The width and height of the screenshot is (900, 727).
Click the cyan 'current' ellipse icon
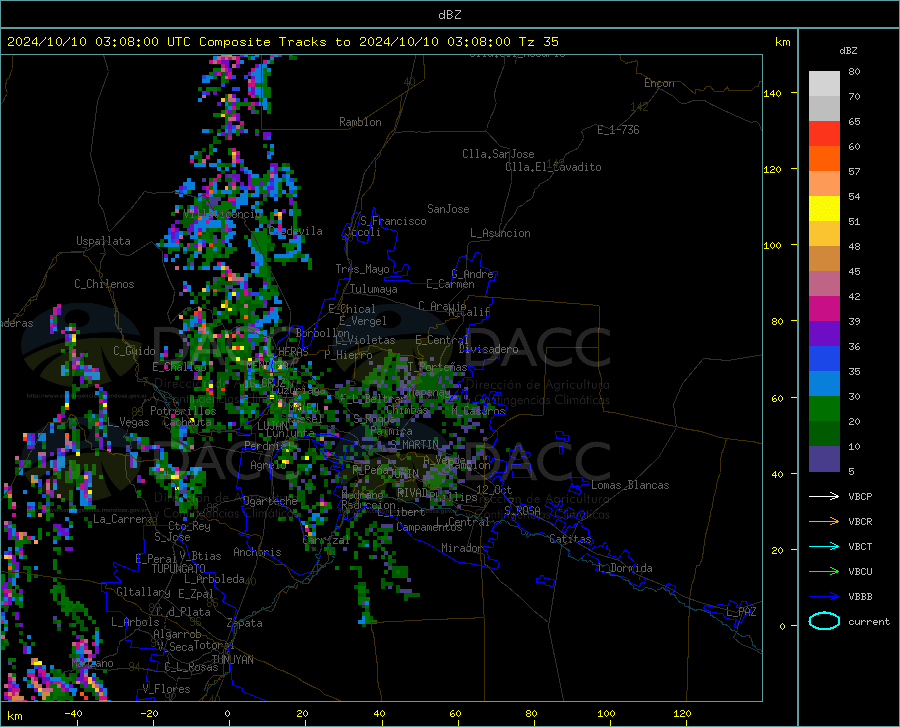(824, 621)
